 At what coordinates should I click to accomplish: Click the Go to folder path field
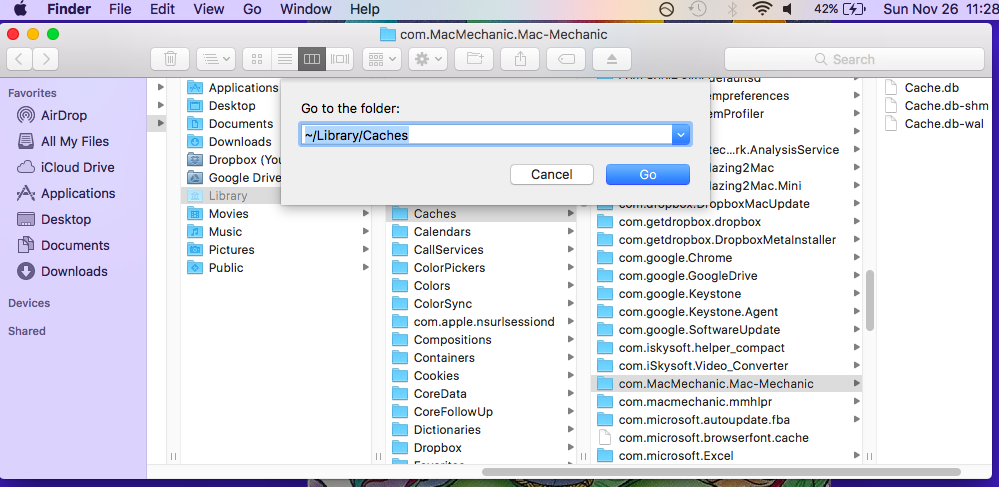pos(485,135)
